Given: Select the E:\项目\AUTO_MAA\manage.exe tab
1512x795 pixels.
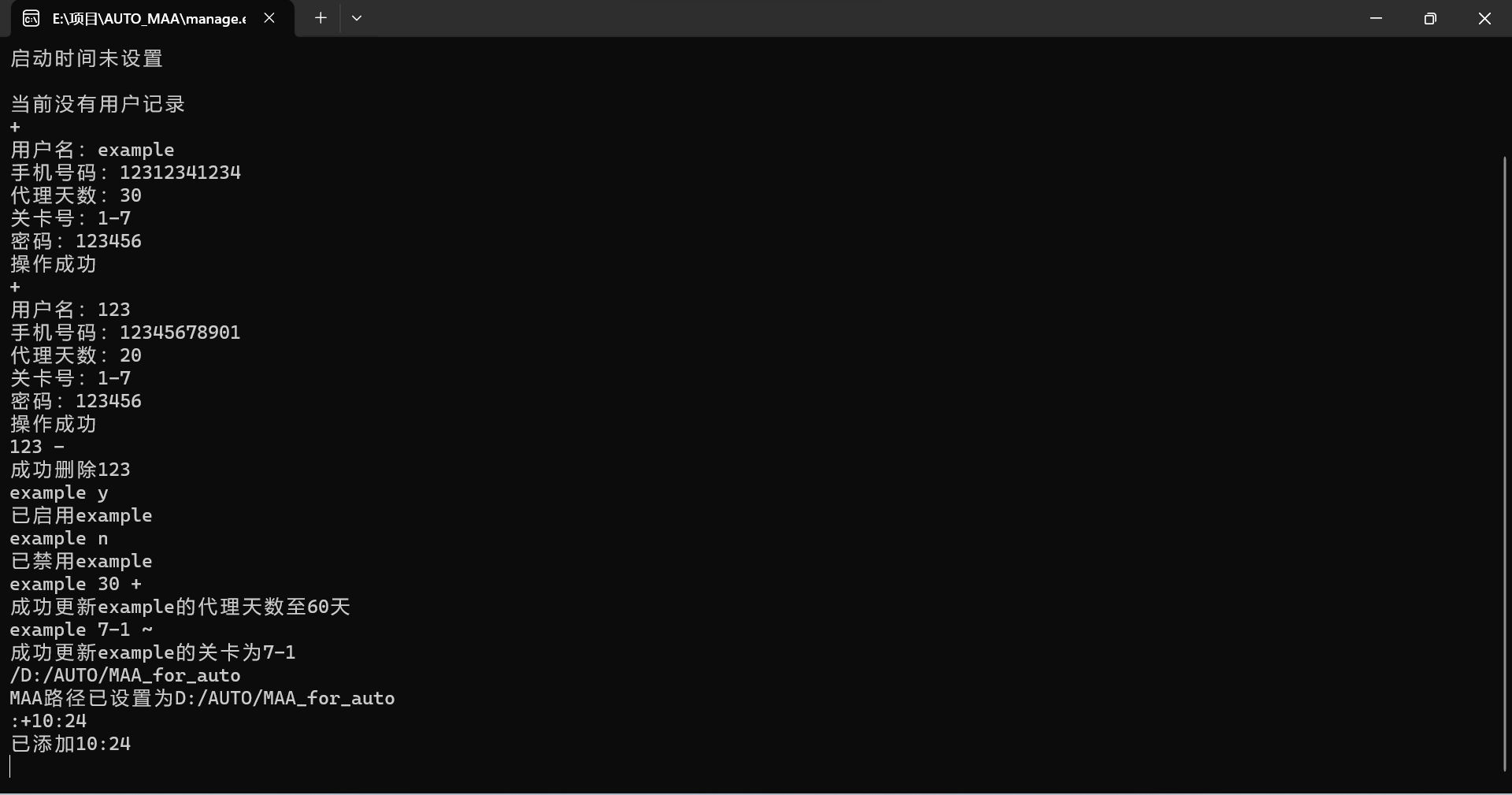Looking at the screenshot, I should coord(149,19).
